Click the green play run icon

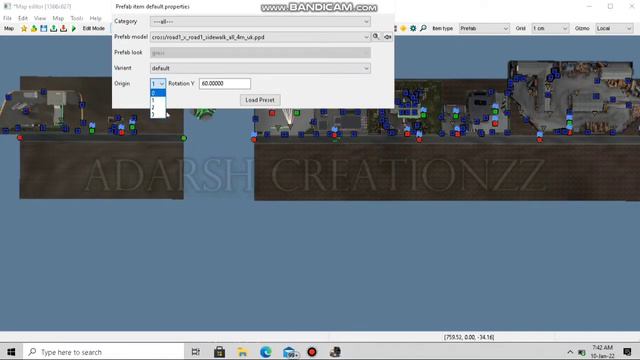tap(74, 29)
